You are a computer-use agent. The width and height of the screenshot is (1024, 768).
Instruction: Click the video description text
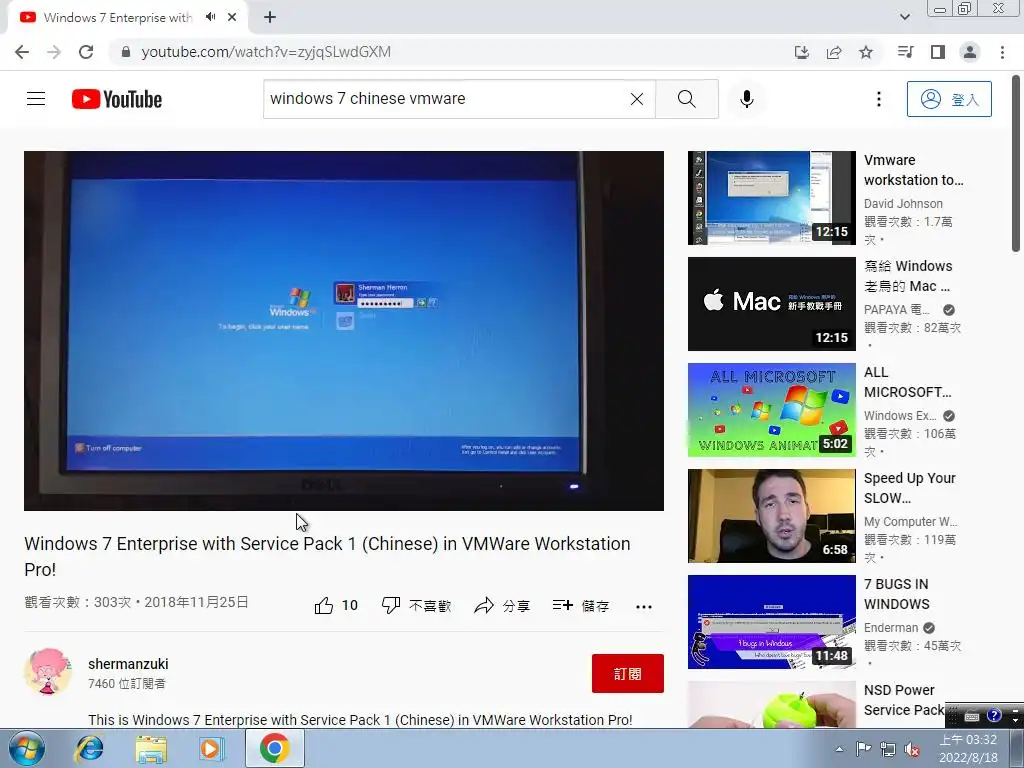[x=360, y=720]
